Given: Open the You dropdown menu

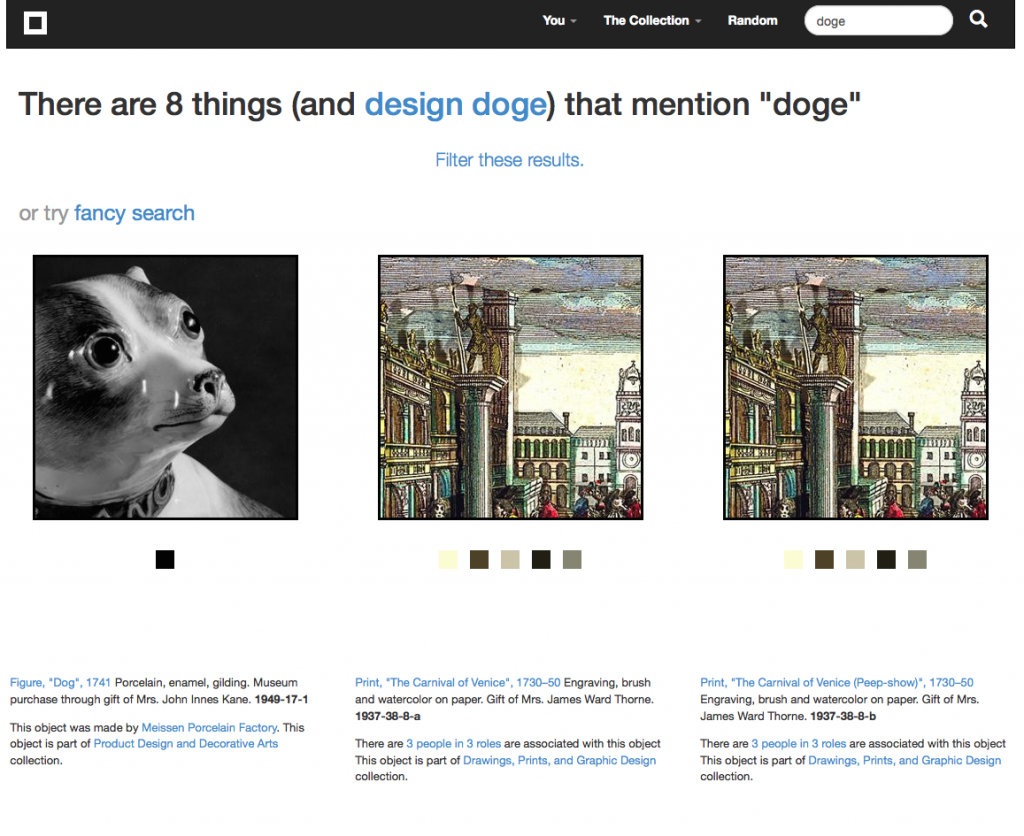Looking at the screenshot, I should coord(559,21).
